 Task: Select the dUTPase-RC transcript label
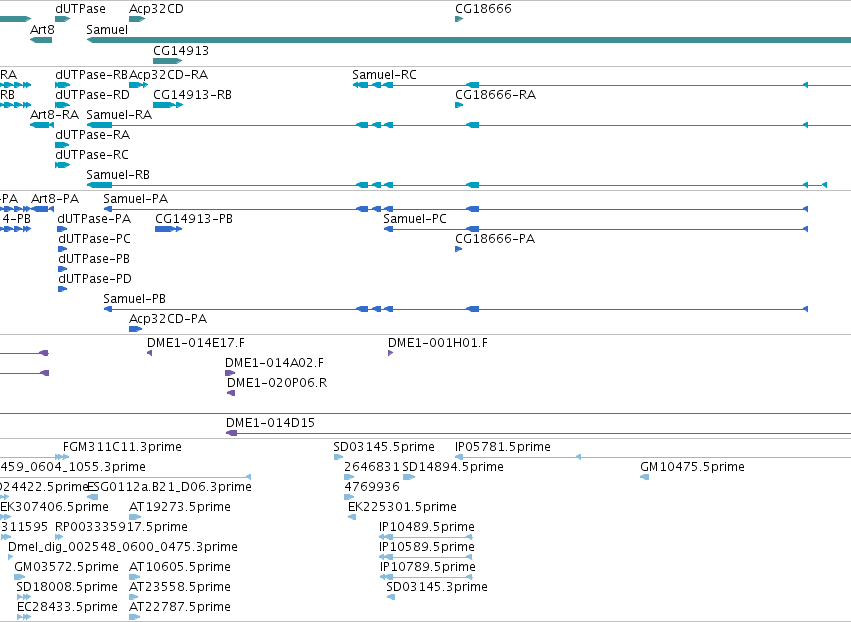pos(92,155)
